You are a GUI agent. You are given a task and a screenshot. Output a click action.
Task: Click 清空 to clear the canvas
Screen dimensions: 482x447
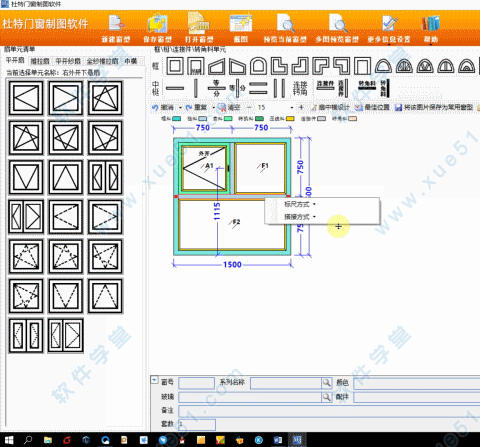(229, 107)
